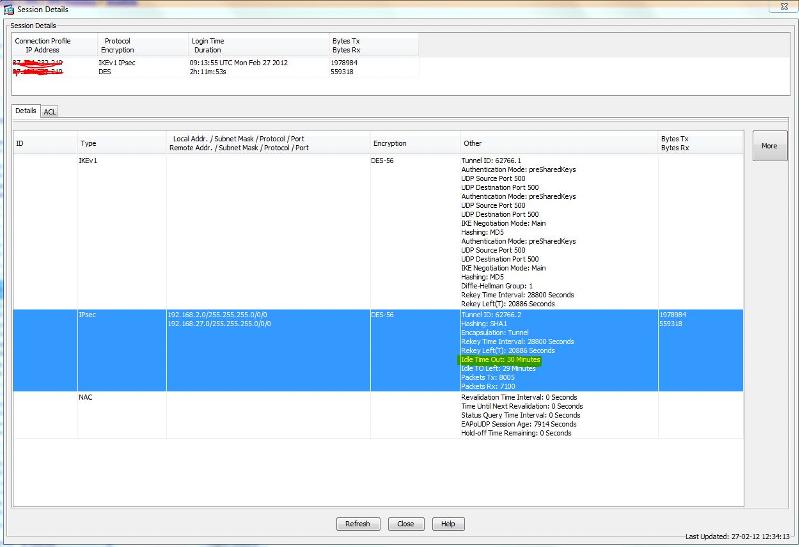
Task: Click Bytes Tx header in details table
Action: coord(701,143)
